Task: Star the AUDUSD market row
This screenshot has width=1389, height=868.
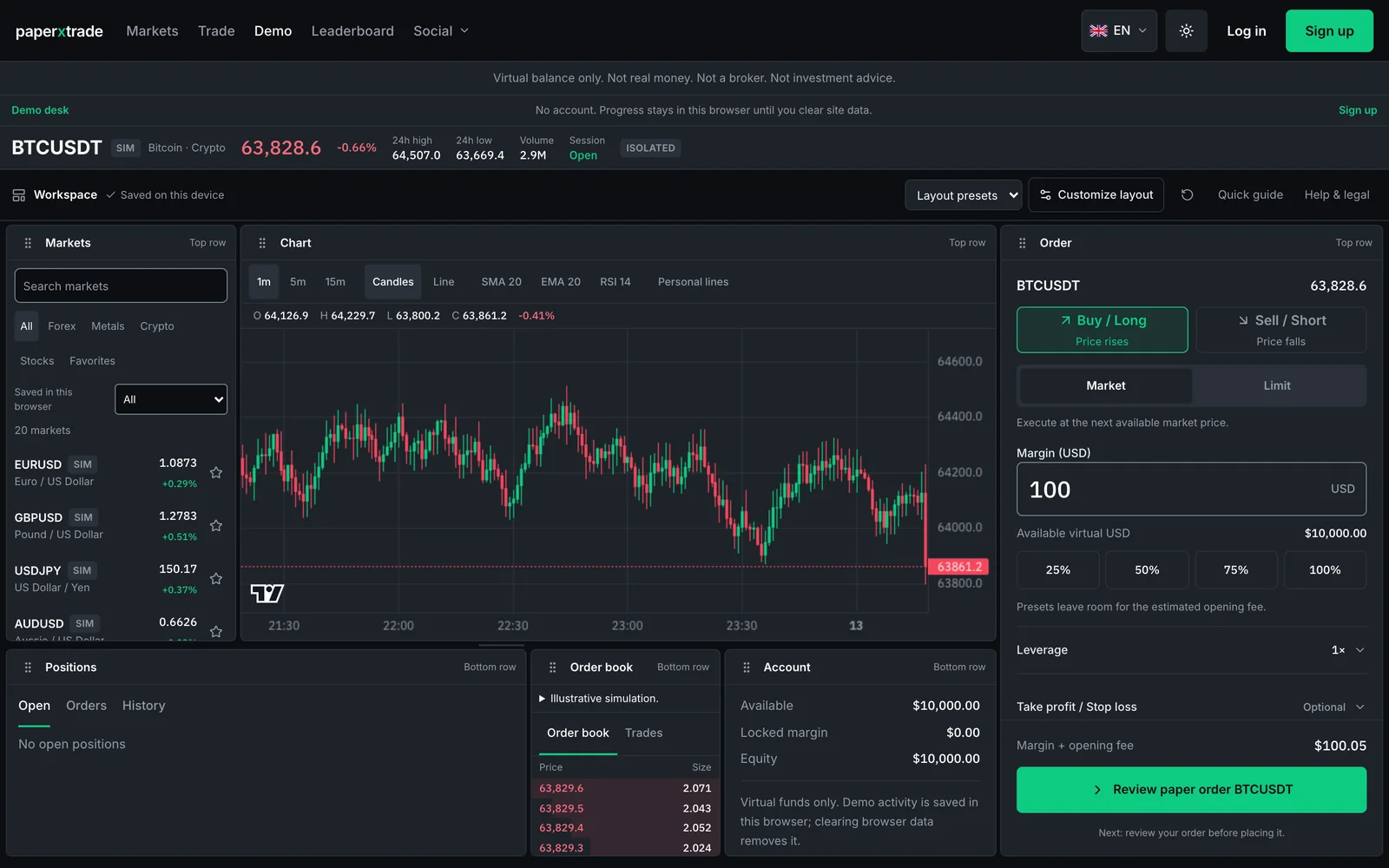Action: coord(216,631)
